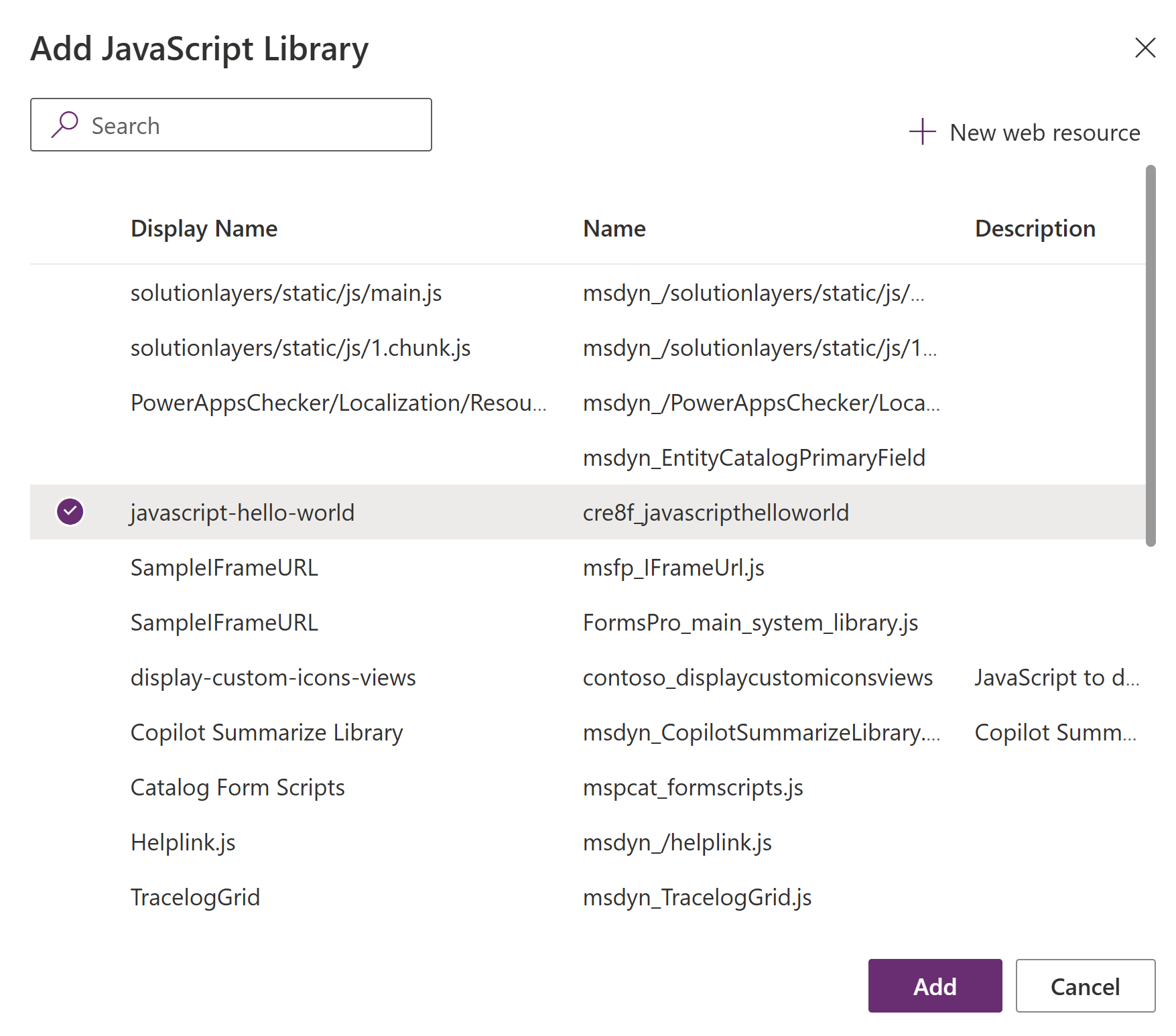The image size is (1176, 1036).
Task: Click the Add button
Action: pos(934,986)
